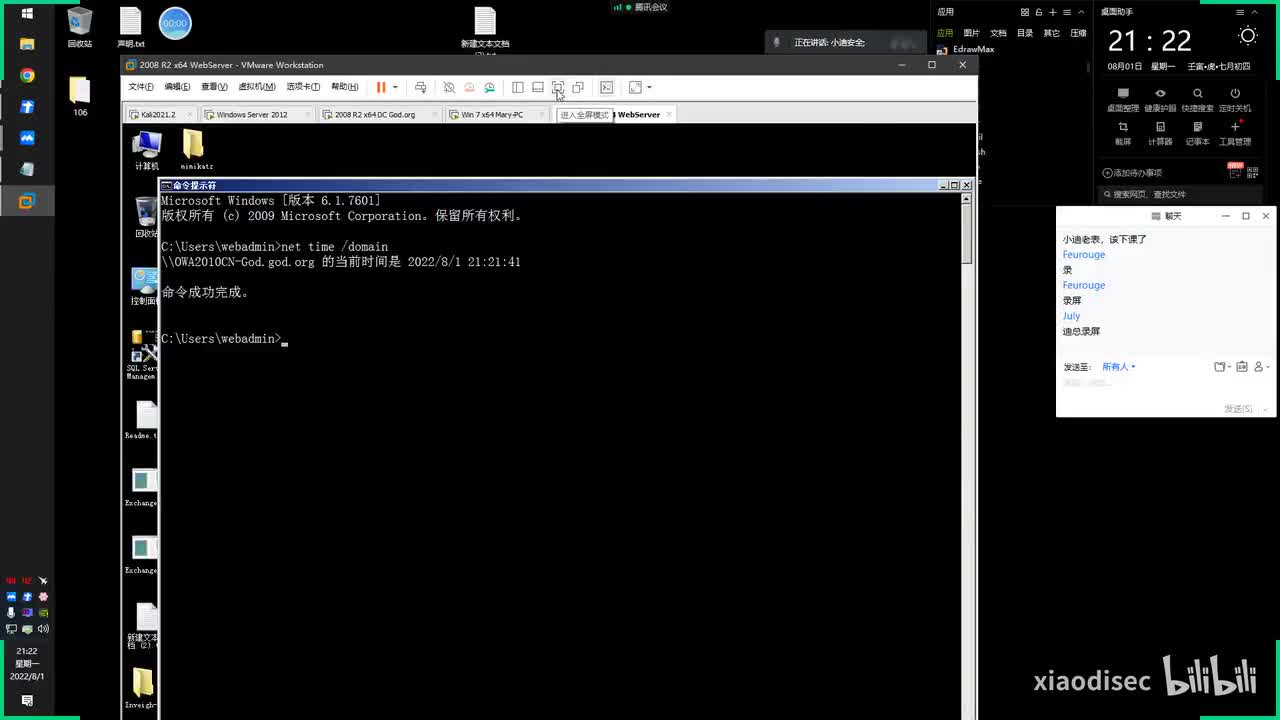Image resolution: width=1280 pixels, height=720 pixels.
Task: Click the 发送(S) send button in chat
Action: click(x=1238, y=409)
